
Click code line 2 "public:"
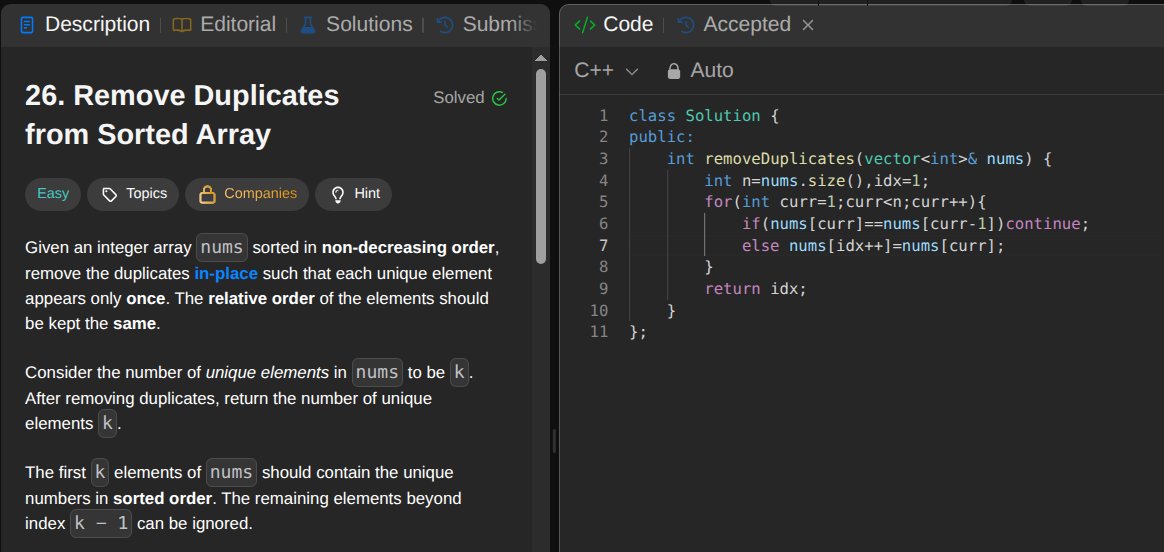[x=661, y=137]
